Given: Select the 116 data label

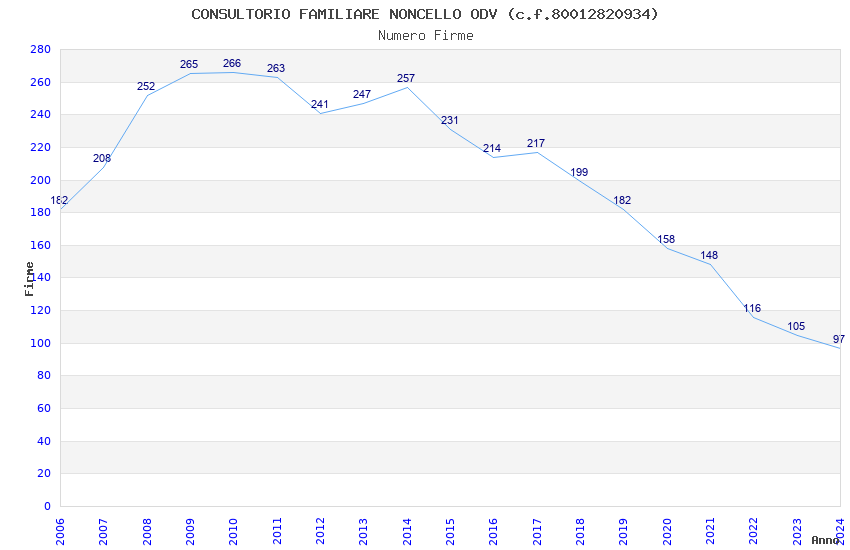Looking at the screenshot, I should pyautogui.click(x=752, y=308).
